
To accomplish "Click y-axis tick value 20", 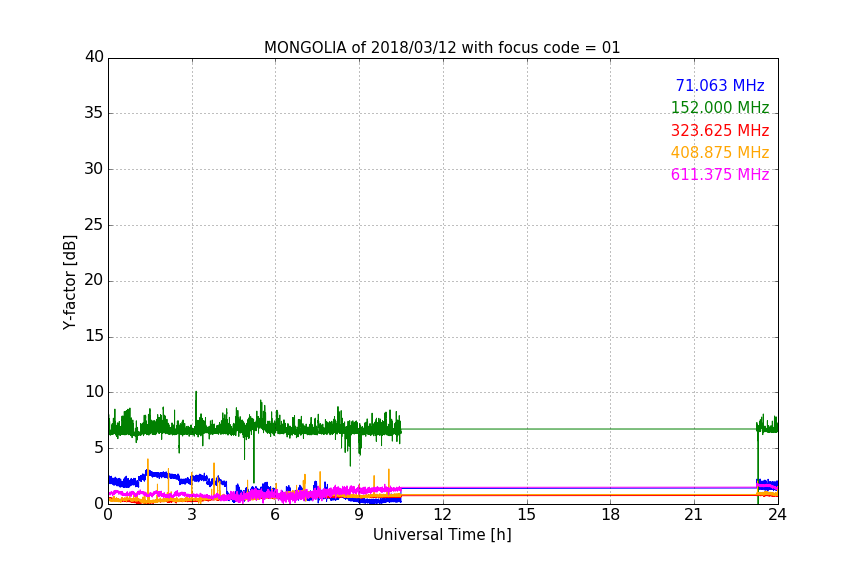I will coord(94,280).
